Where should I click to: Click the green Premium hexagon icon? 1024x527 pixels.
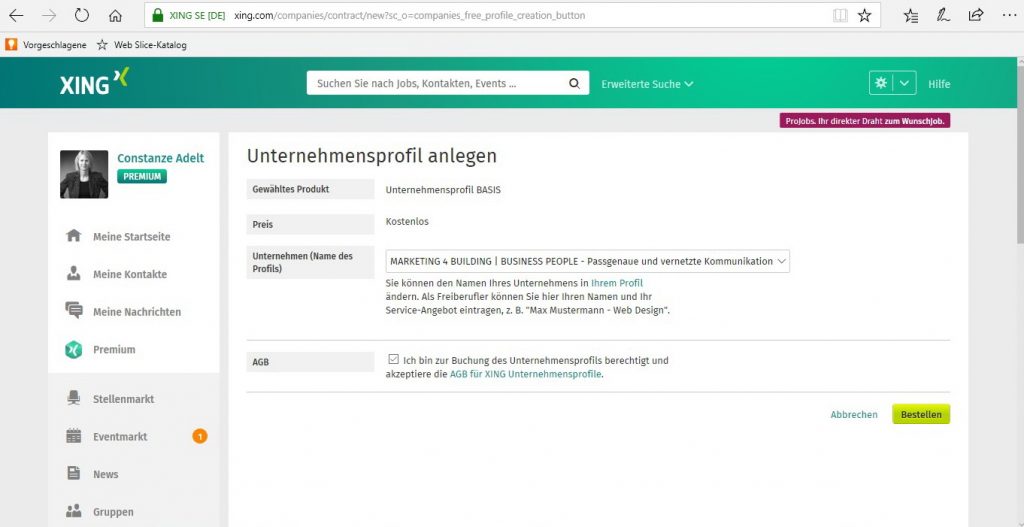pyautogui.click(x=74, y=349)
